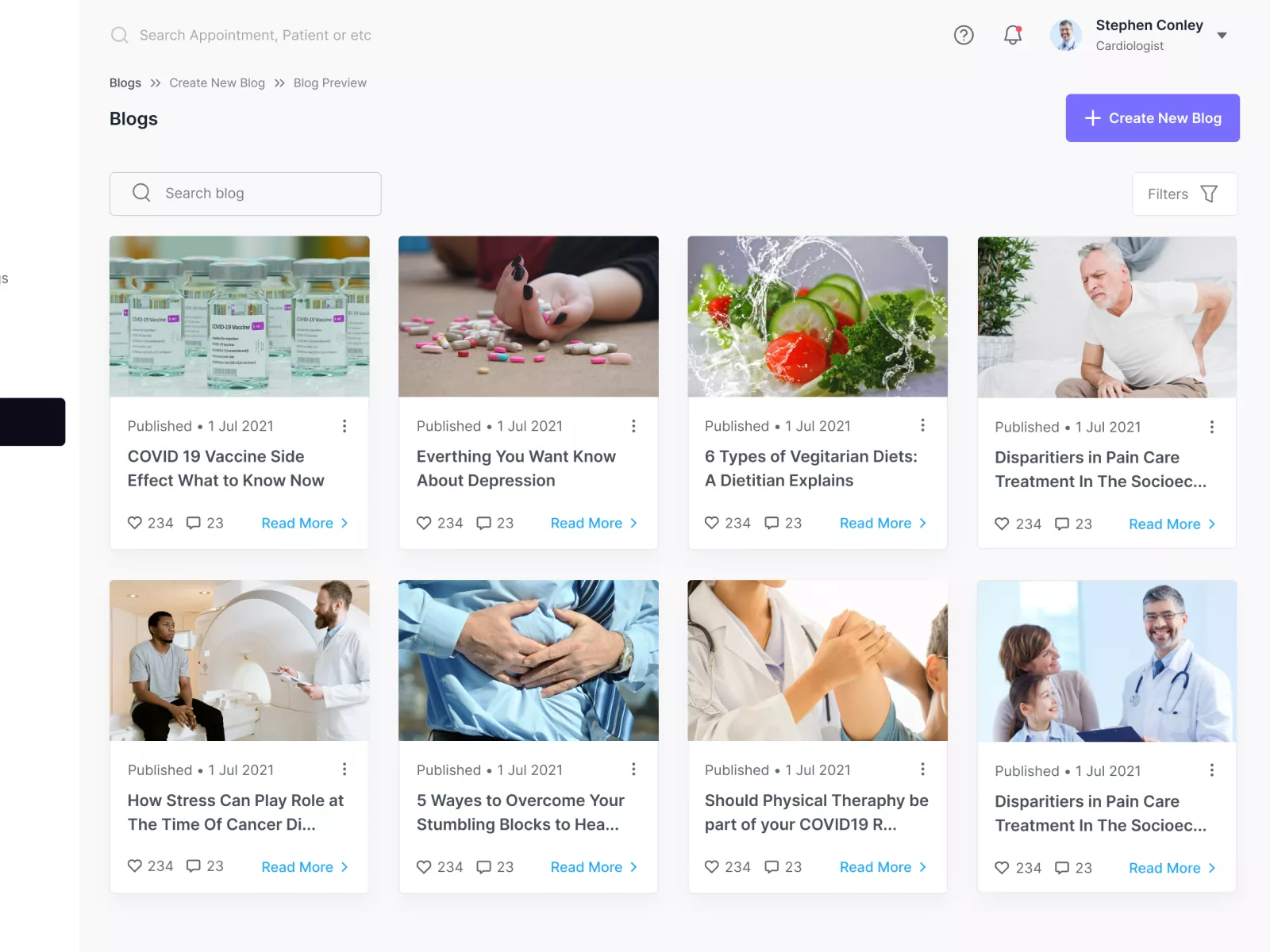Click comment icon on Depression blog card

click(x=483, y=523)
